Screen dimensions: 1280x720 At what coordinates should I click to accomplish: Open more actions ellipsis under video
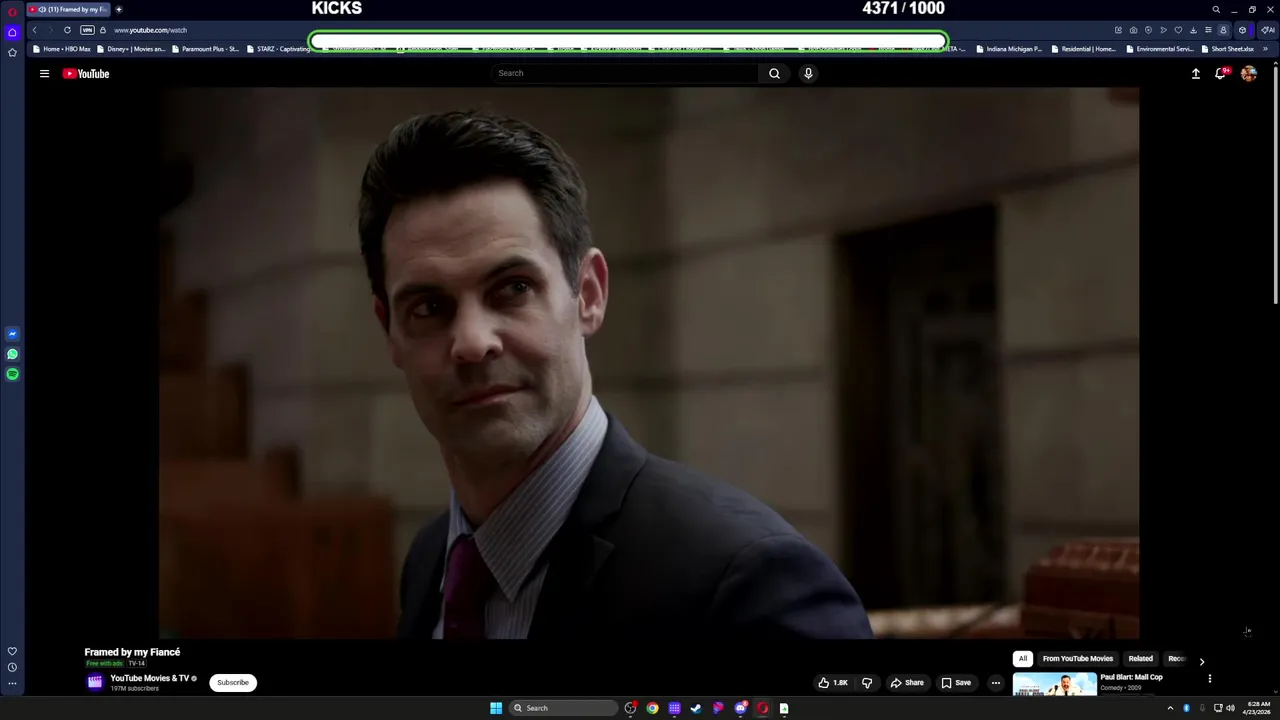(995, 683)
